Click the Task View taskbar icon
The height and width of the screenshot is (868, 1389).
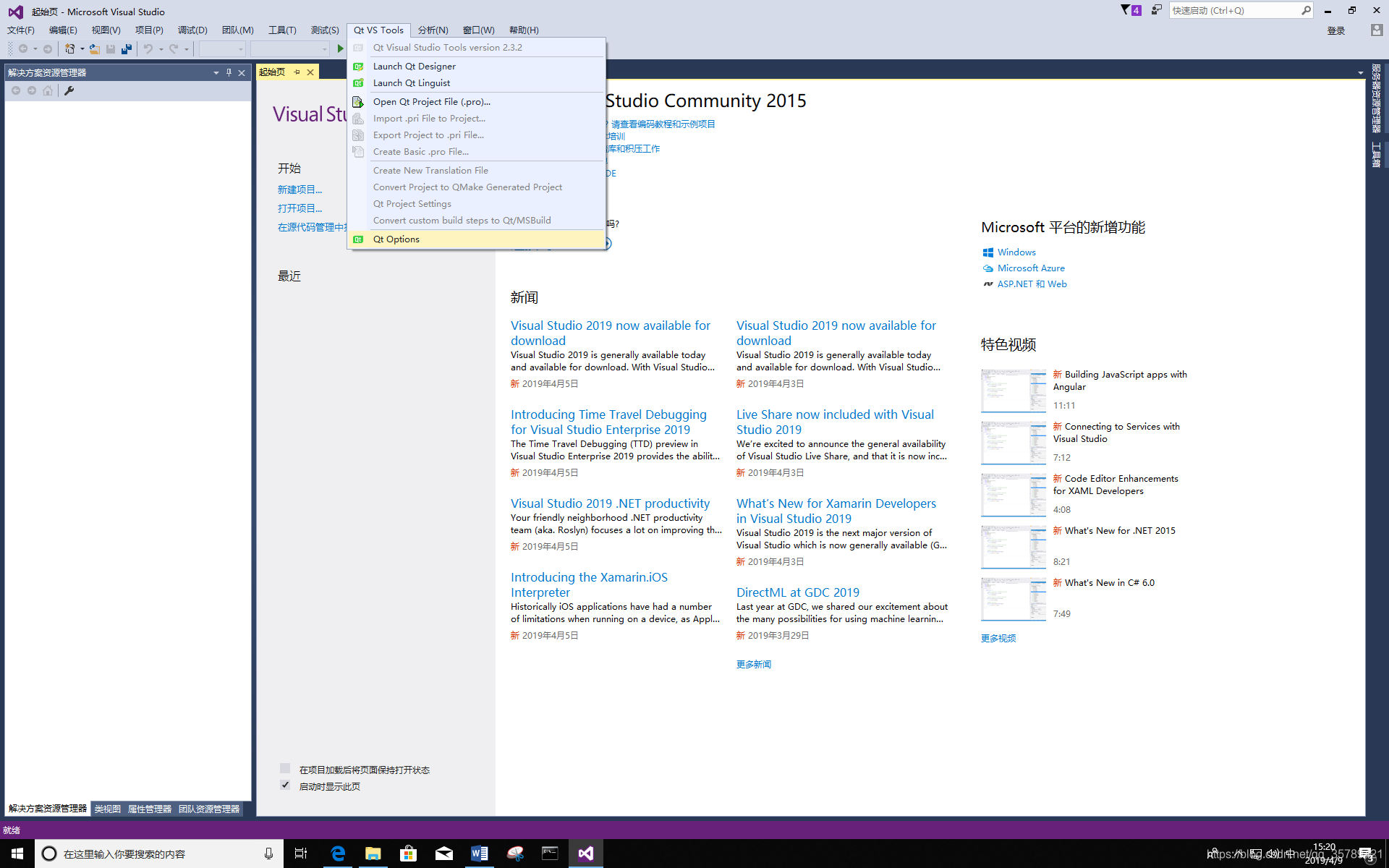301,854
